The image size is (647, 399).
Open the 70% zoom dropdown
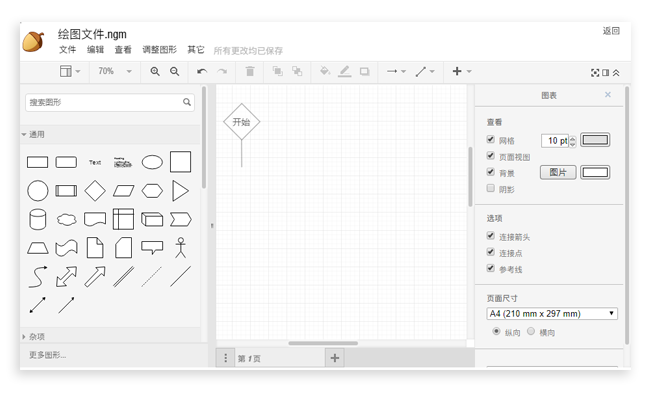point(115,71)
